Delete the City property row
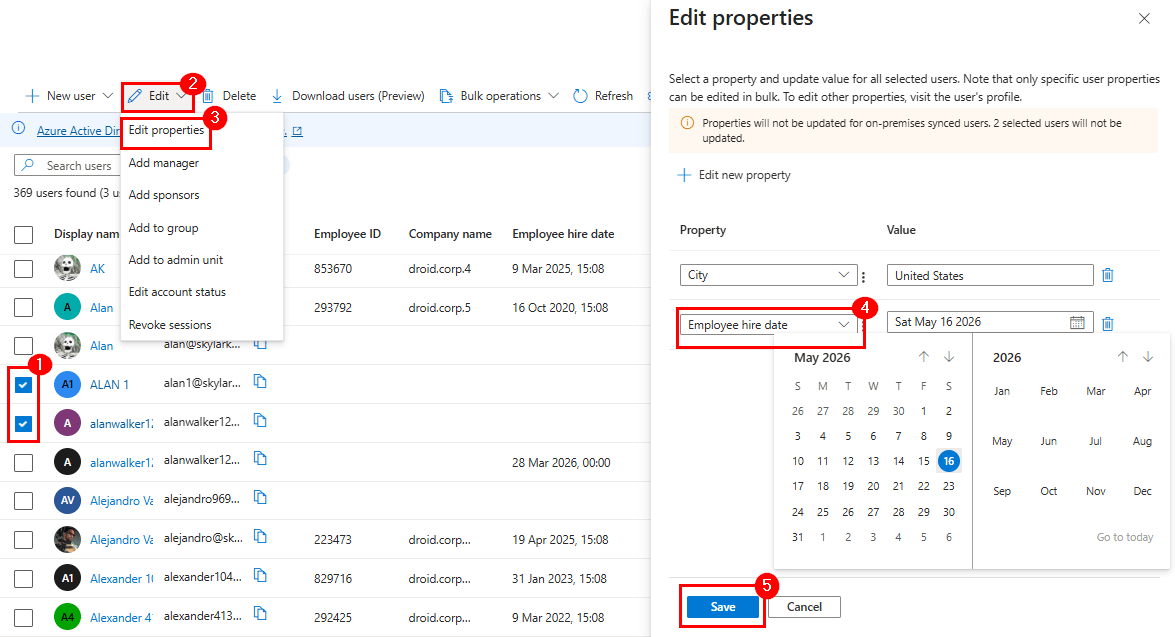The width and height of the screenshot is (1175, 637). pyautogui.click(x=1108, y=275)
